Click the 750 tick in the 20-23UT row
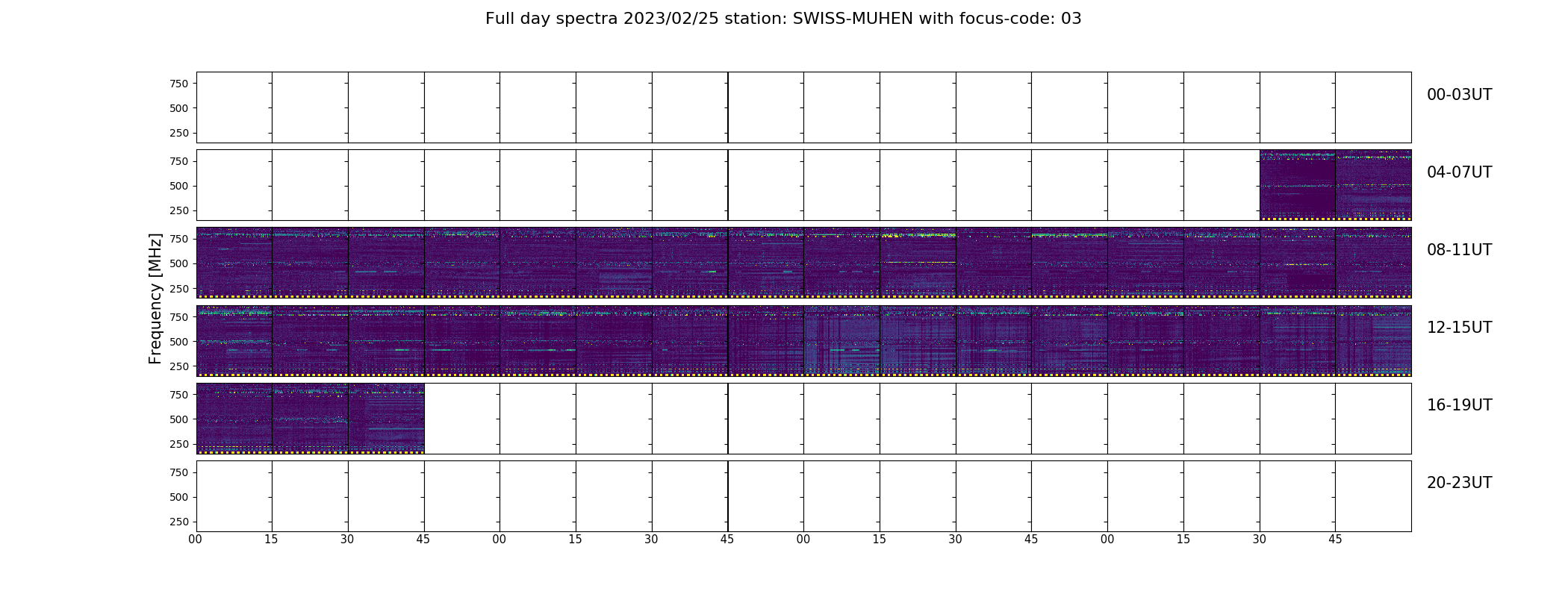 (179, 472)
